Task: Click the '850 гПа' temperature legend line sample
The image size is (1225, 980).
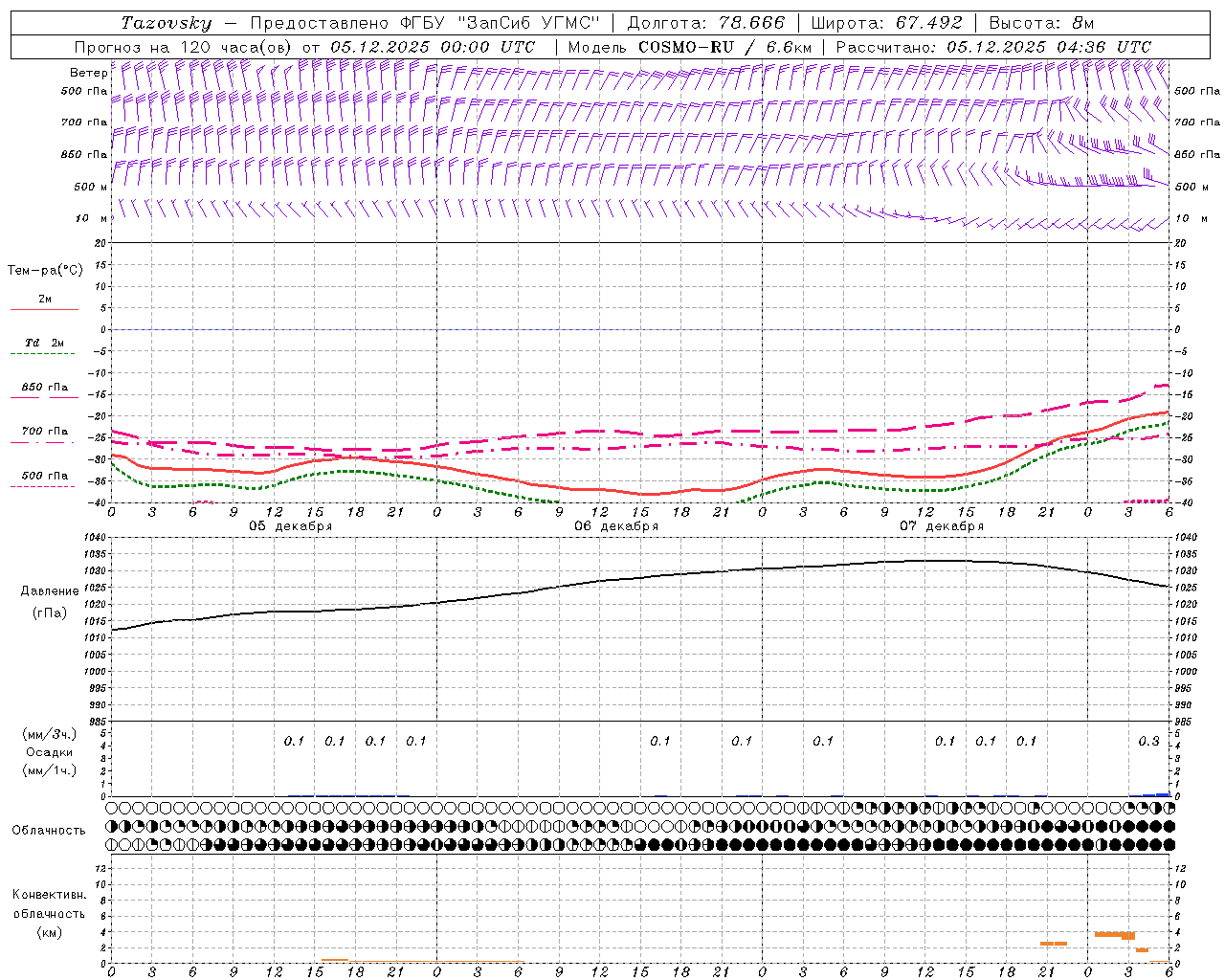Action: [43, 398]
